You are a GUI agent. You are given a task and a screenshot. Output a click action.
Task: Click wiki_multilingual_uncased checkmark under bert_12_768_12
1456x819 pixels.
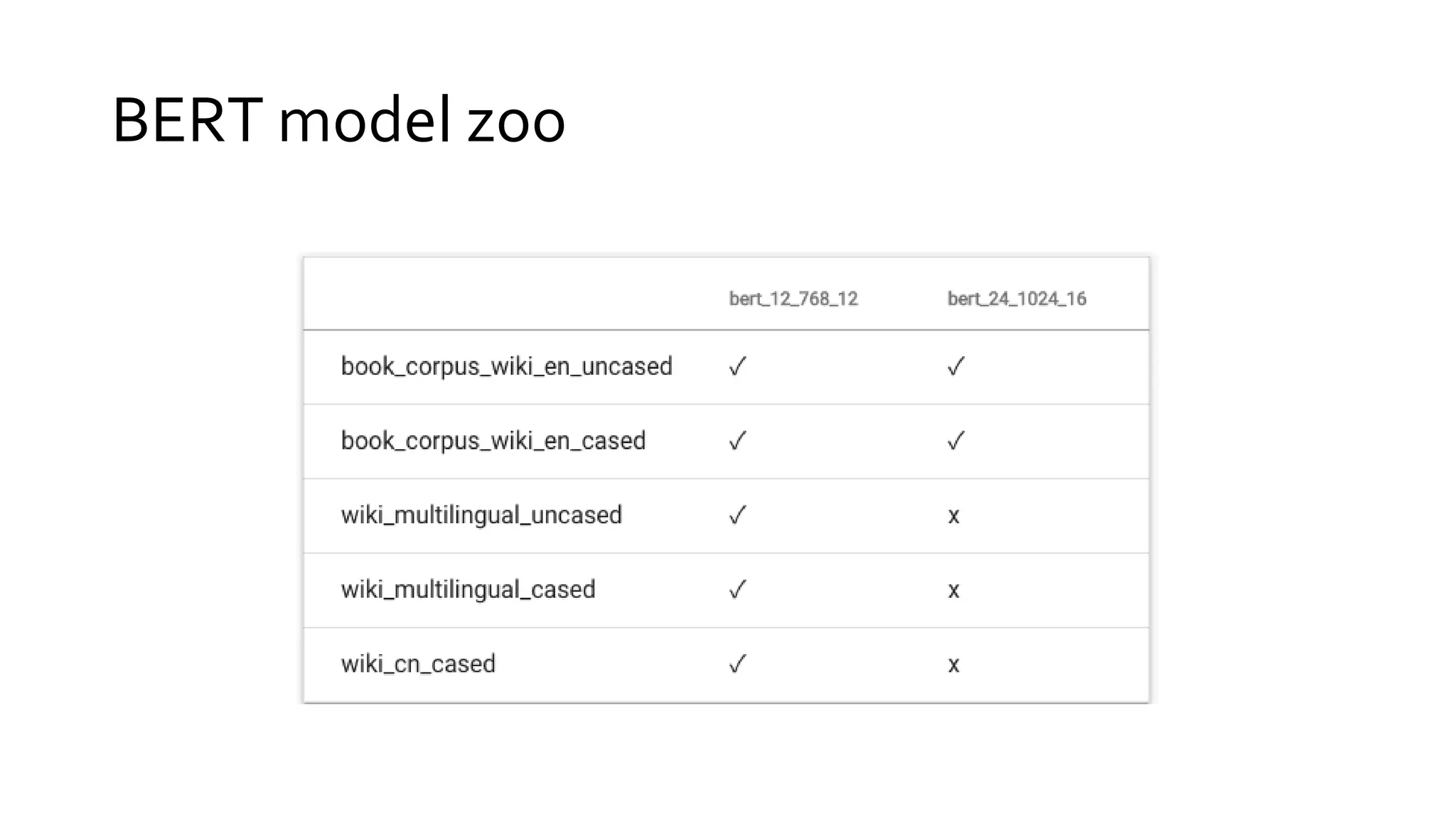click(x=738, y=515)
